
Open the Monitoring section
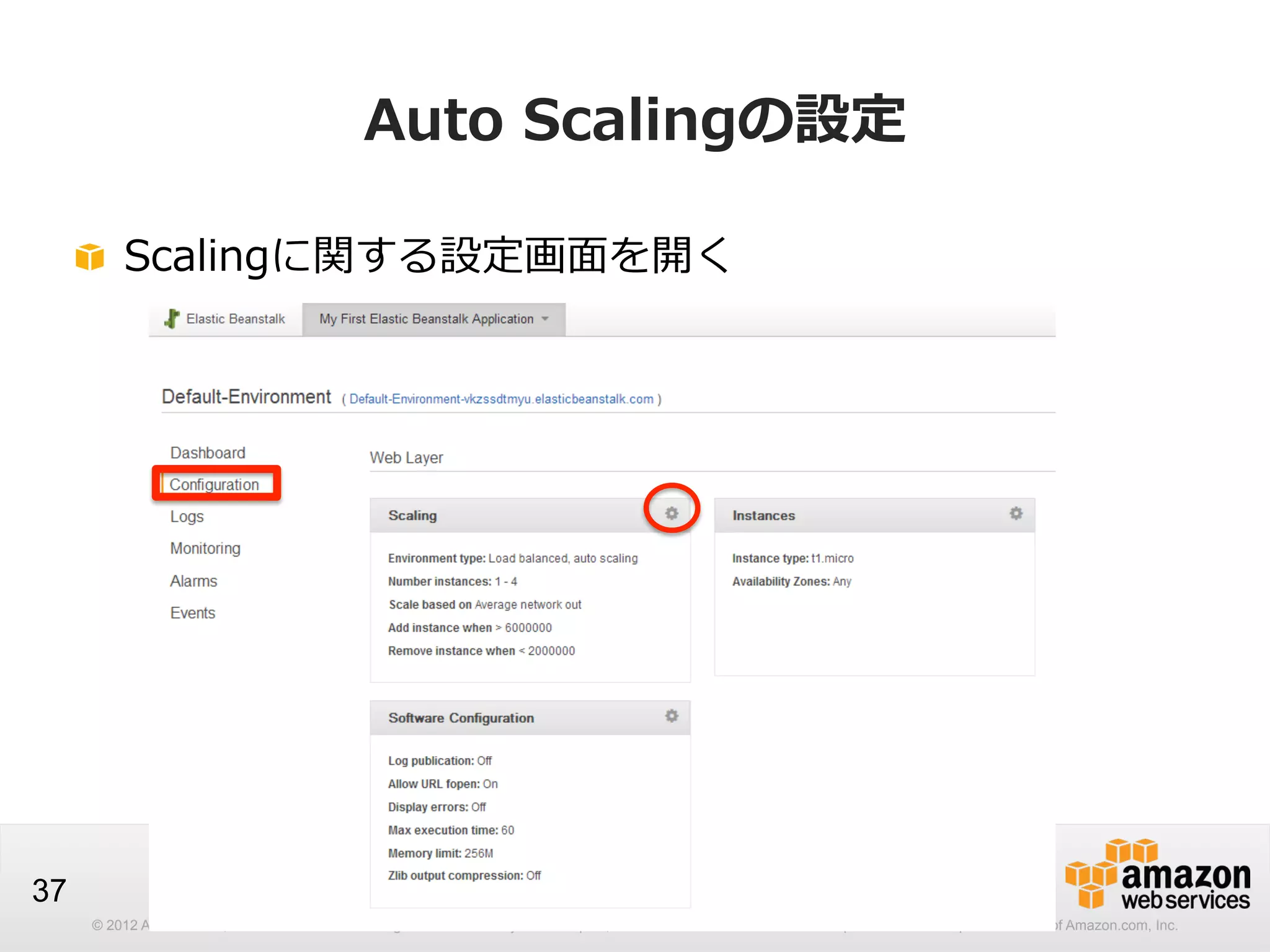click(205, 549)
